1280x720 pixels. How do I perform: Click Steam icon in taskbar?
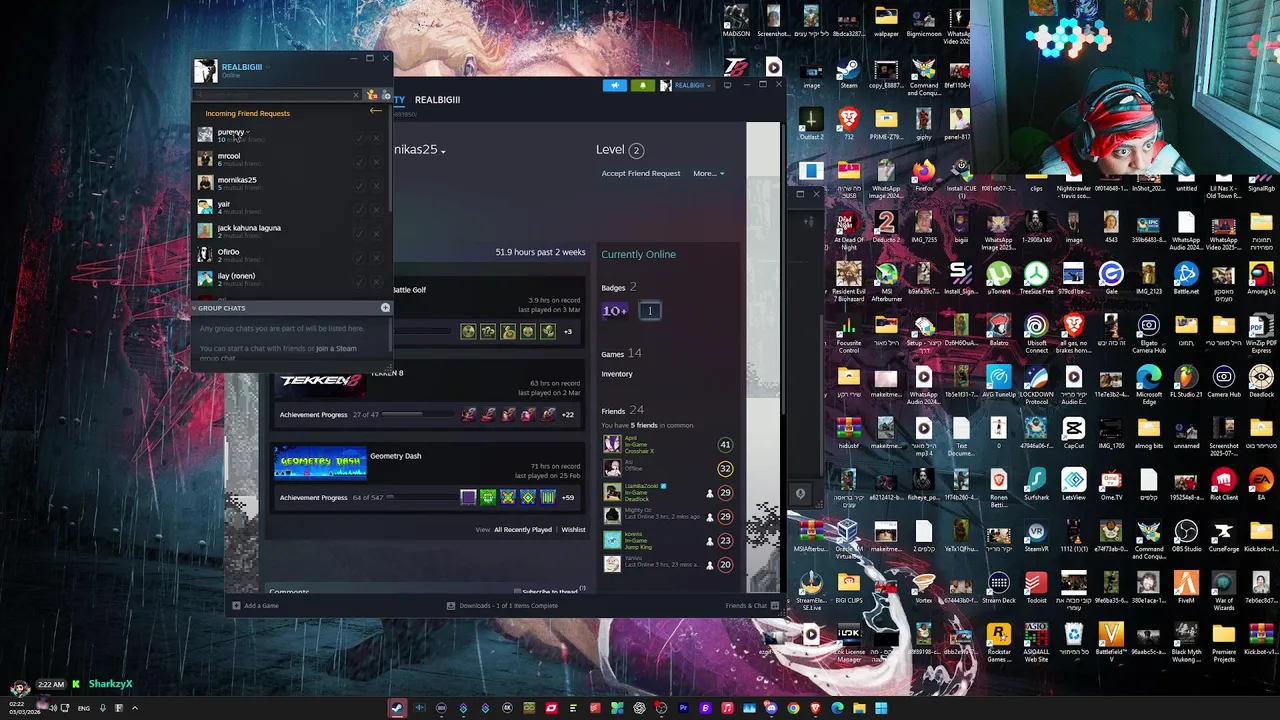(x=397, y=708)
